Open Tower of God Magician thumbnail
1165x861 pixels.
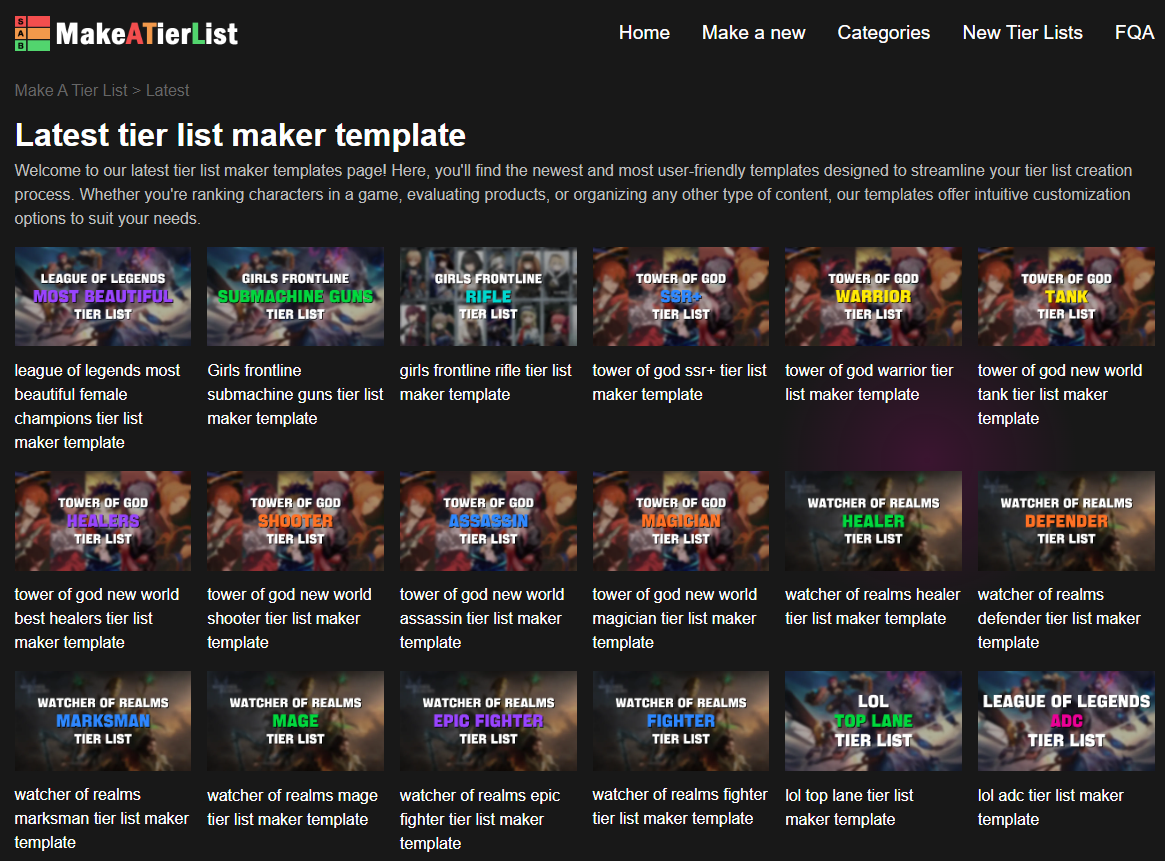(681, 521)
